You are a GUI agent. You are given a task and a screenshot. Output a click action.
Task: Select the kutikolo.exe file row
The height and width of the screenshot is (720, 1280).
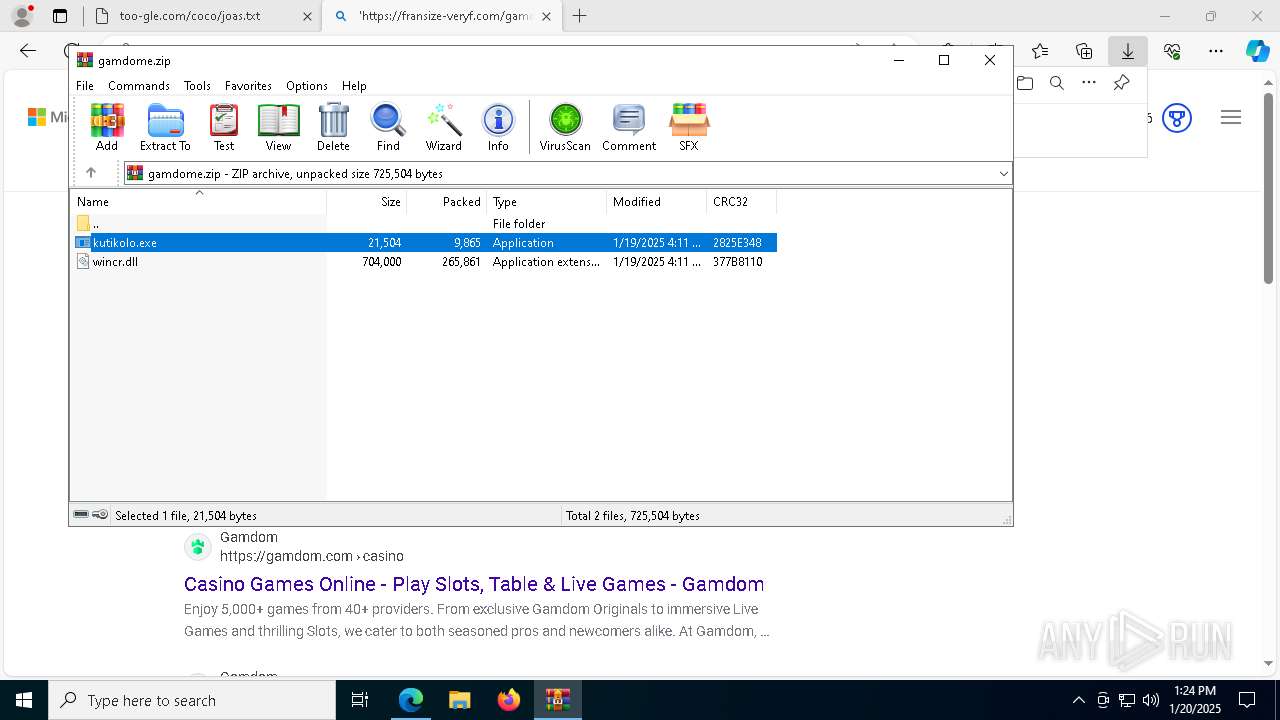[x=424, y=243]
